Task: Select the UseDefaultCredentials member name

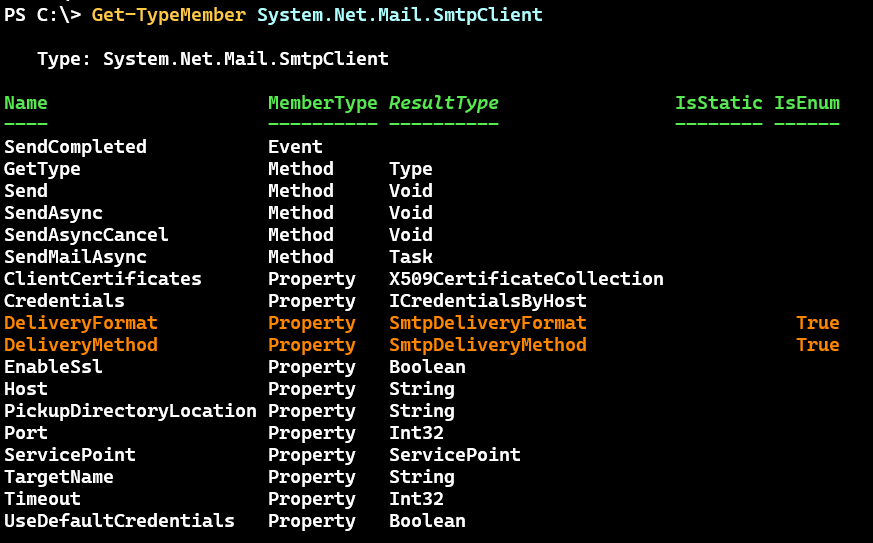Action: coord(119,521)
